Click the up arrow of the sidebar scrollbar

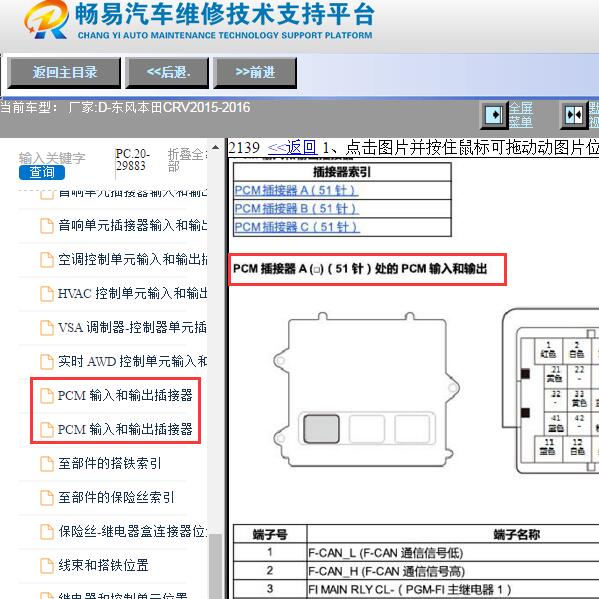[x=215, y=147]
